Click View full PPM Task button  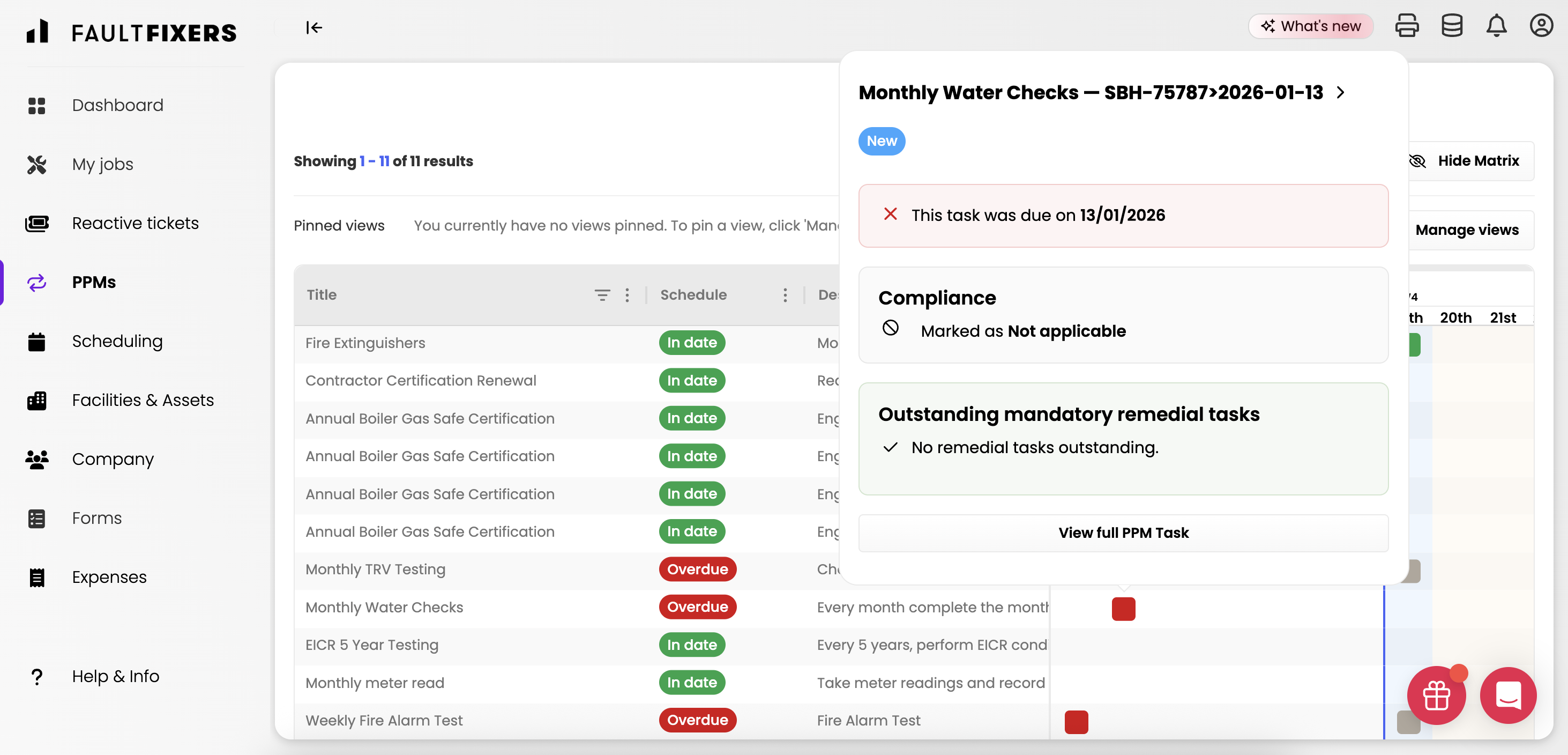click(1123, 533)
